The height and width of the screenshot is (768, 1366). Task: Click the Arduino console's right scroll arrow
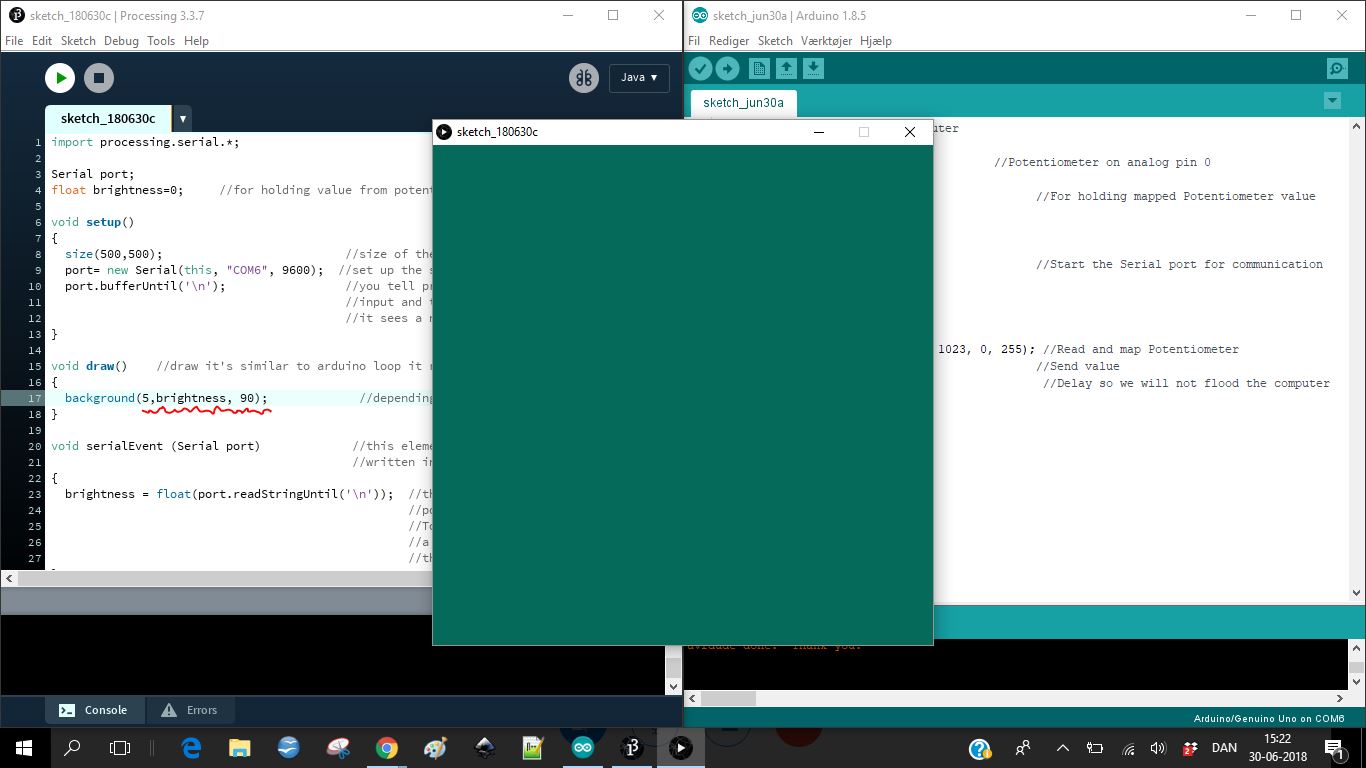point(1340,698)
